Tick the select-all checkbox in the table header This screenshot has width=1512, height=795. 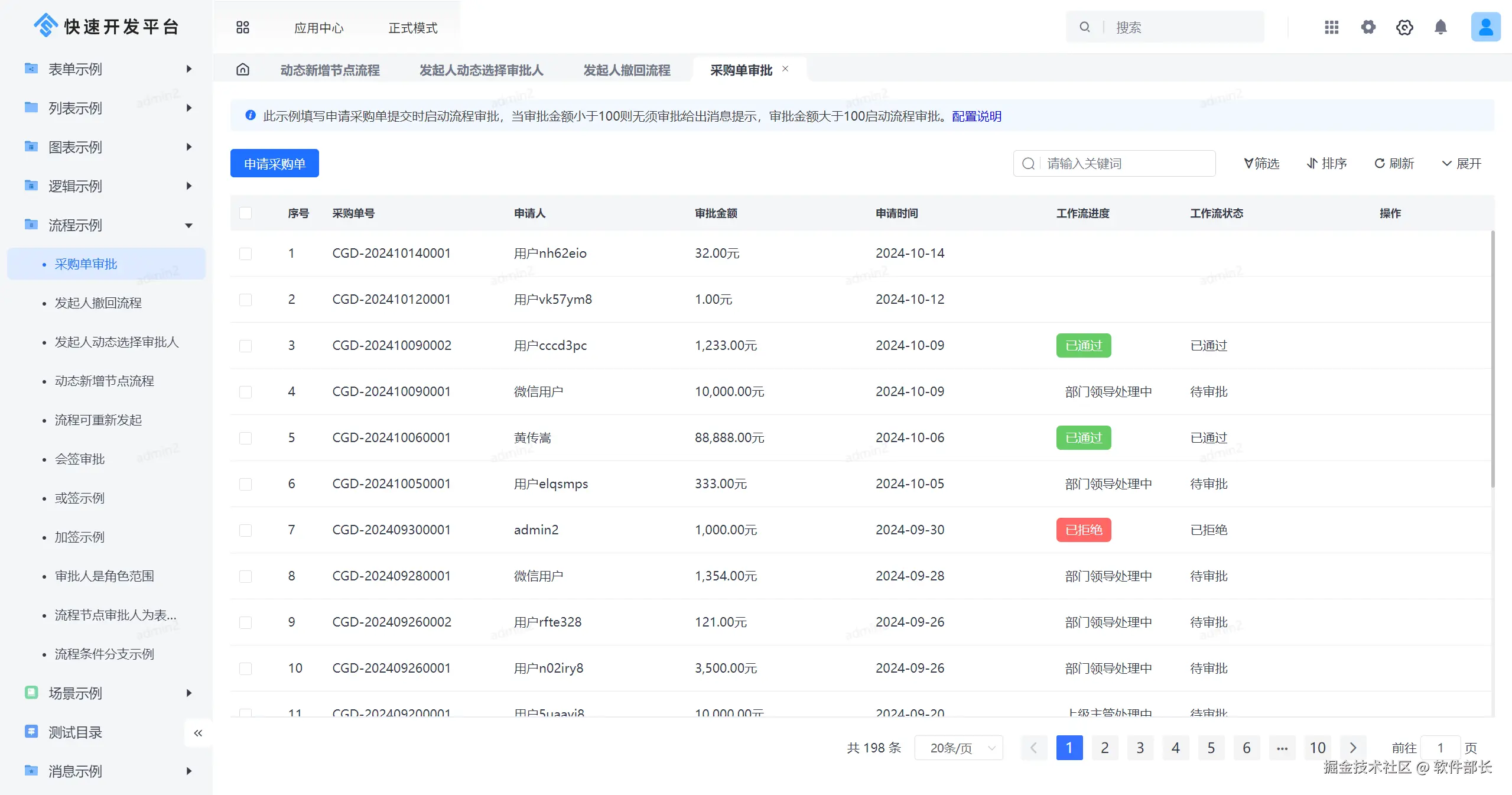[246, 213]
